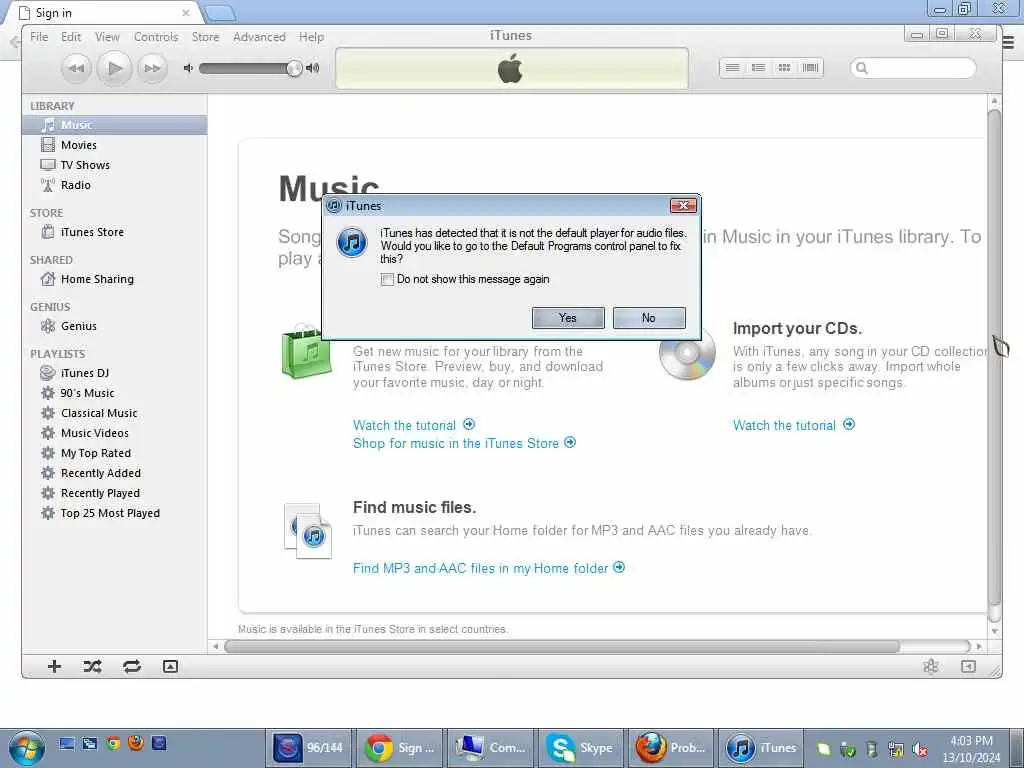The height and width of the screenshot is (768, 1024).
Task: Open the View menu
Action: 107,37
